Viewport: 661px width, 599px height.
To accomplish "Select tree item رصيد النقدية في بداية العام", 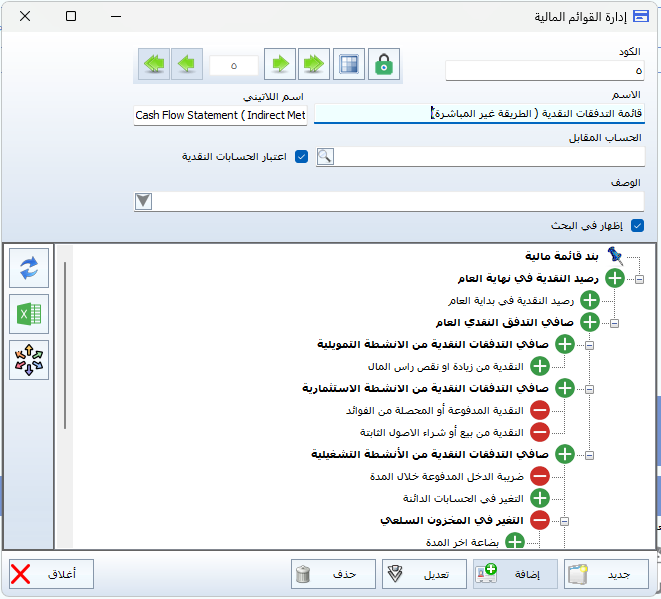I will point(511,300).
